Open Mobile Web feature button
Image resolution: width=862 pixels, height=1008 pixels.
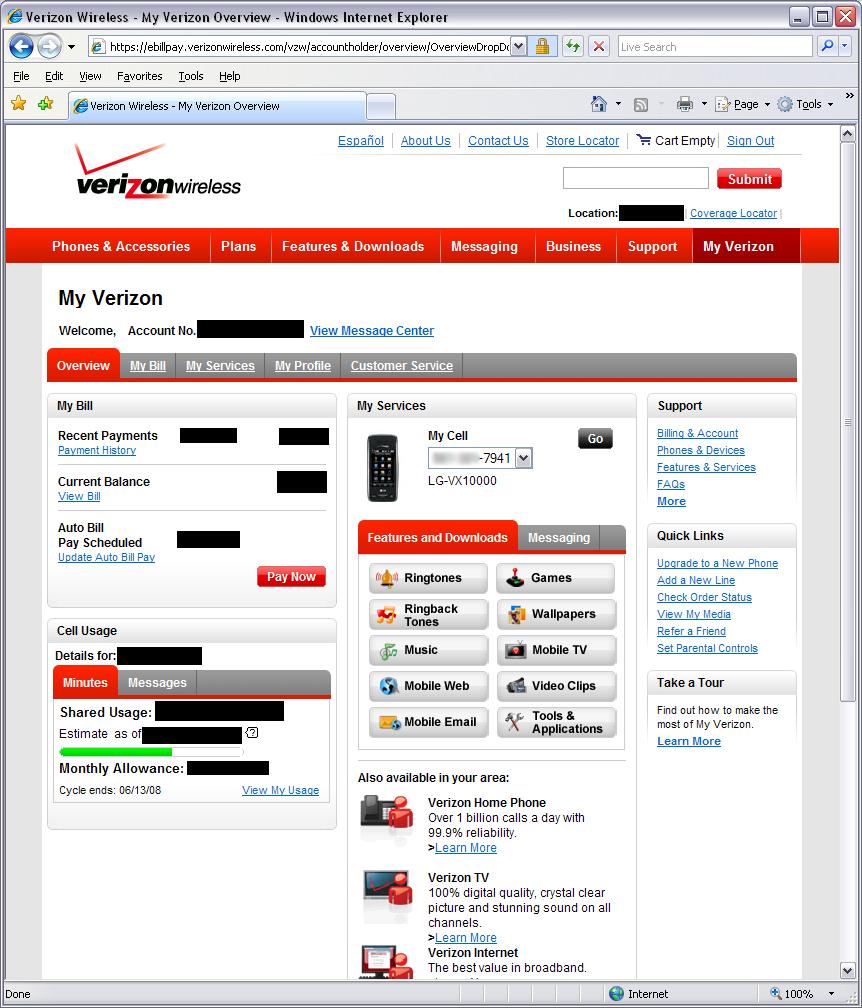coord(428,687)
